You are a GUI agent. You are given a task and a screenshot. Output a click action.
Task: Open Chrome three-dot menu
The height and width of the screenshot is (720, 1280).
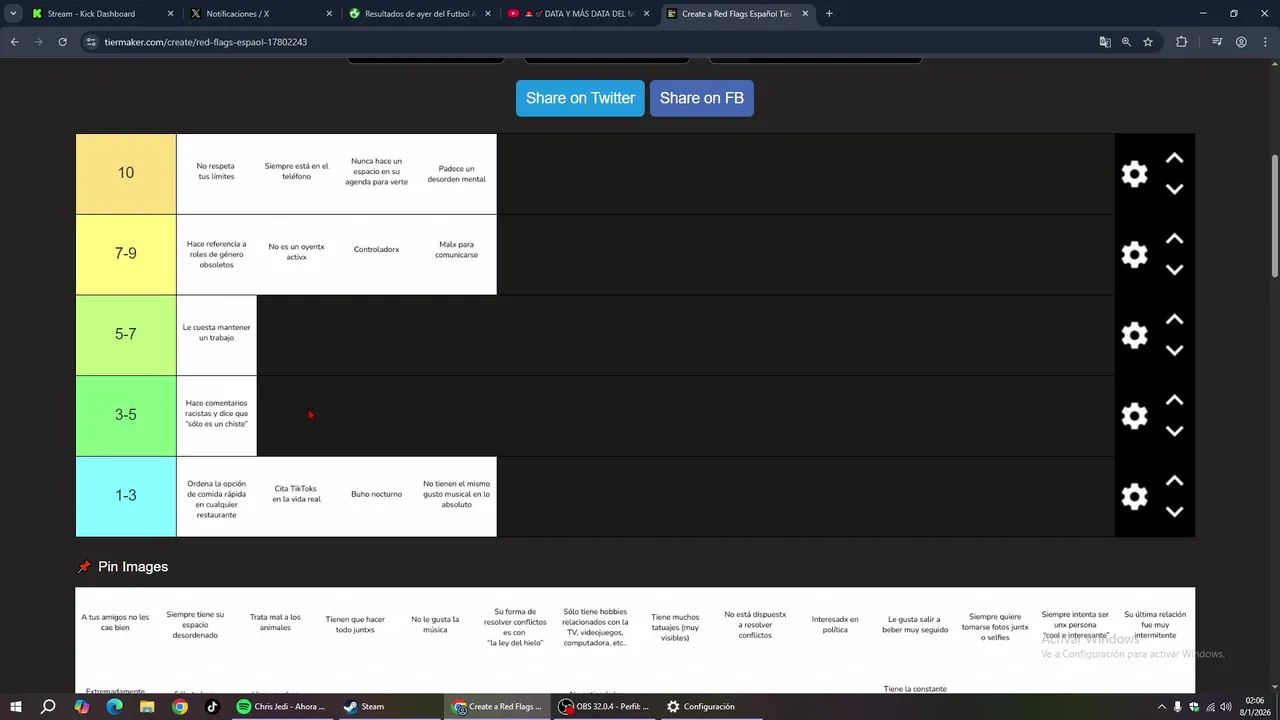pyautogui.click(x=1264, y=42)
